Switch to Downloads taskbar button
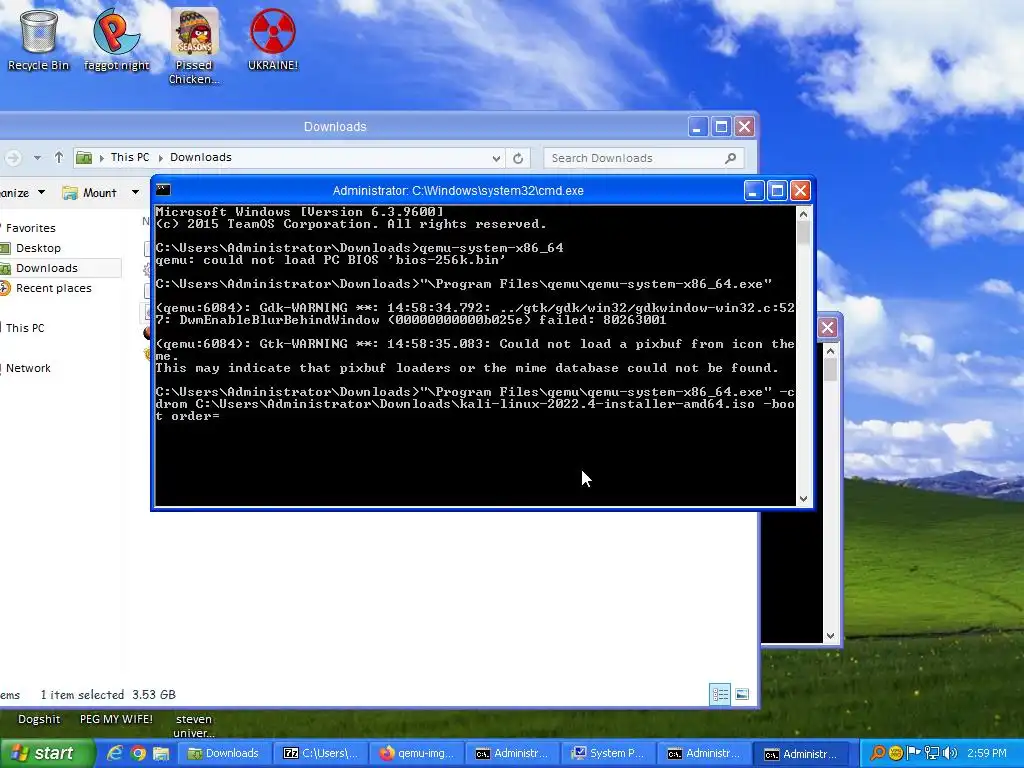1024x768 pixels. tap(223, 753)
